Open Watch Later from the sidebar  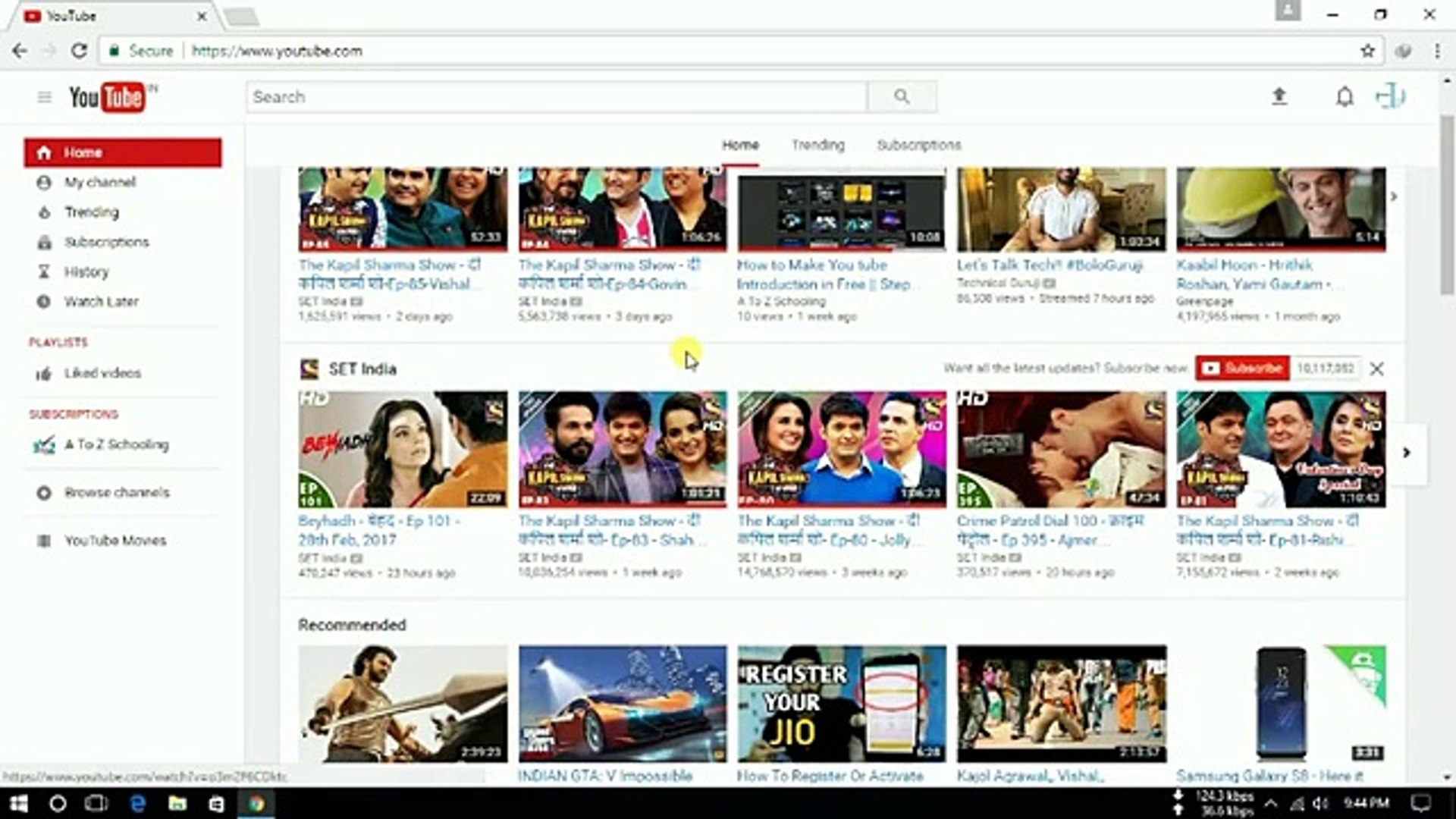(100, 302)
